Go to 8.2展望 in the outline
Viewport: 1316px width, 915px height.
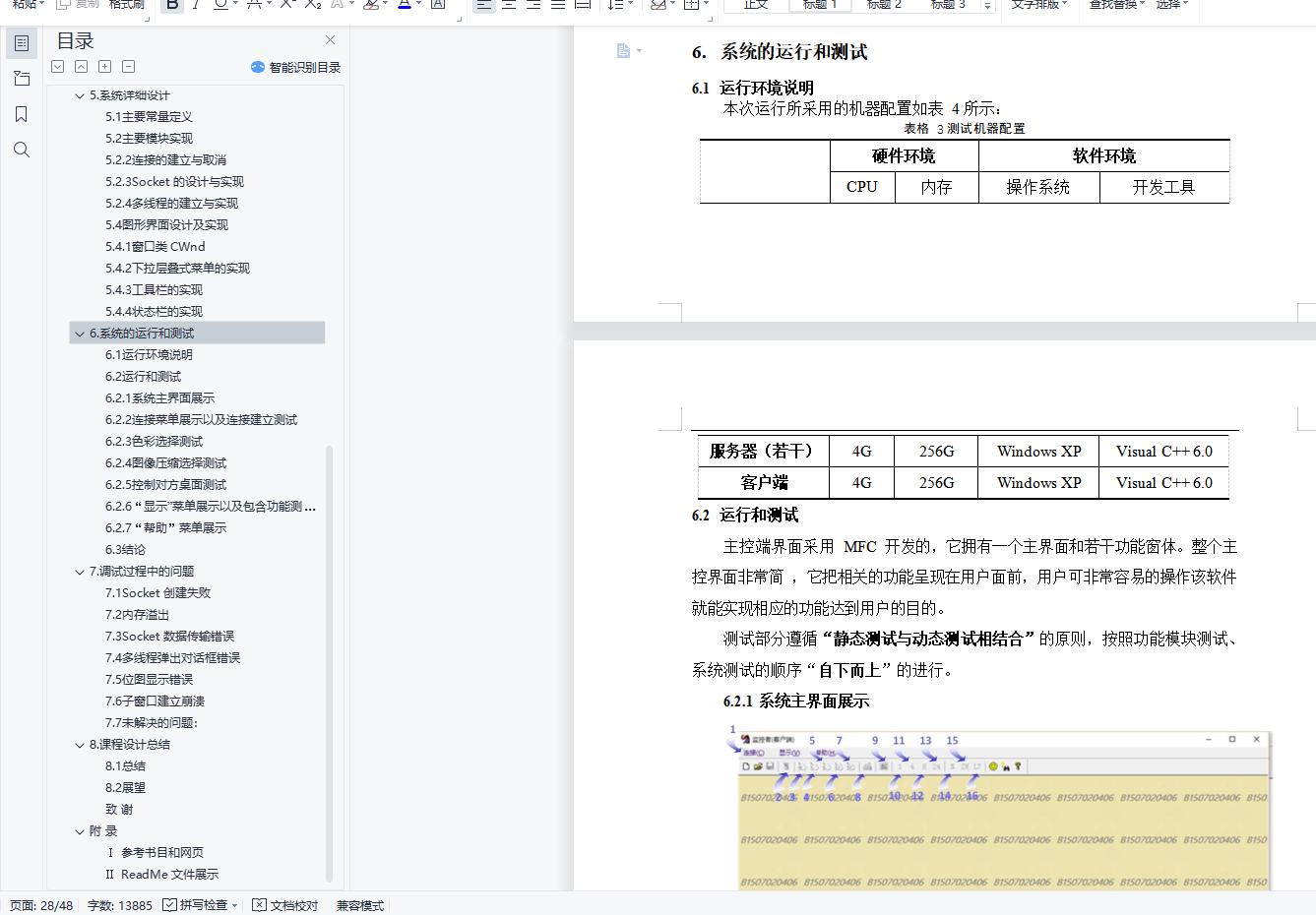(x=125, y=788)
